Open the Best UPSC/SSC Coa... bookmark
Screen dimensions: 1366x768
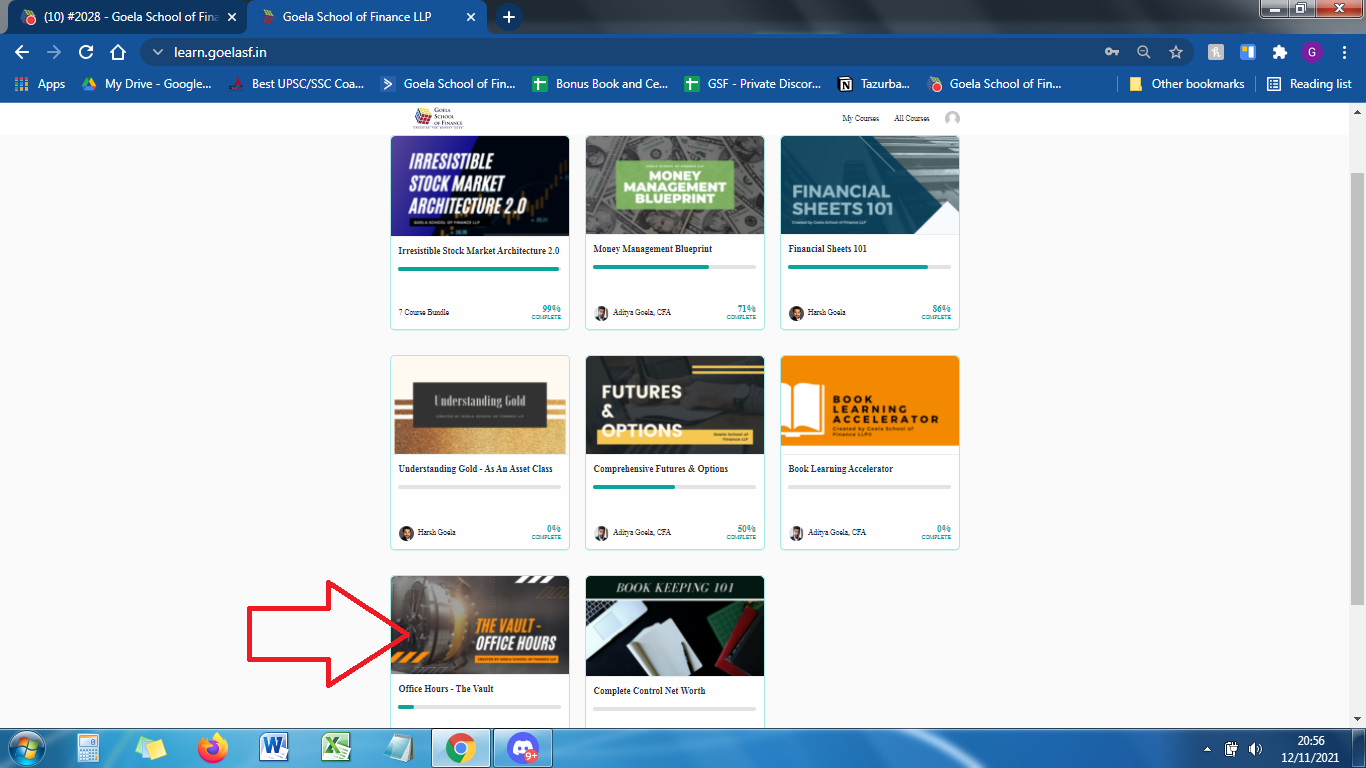[296, 84]
